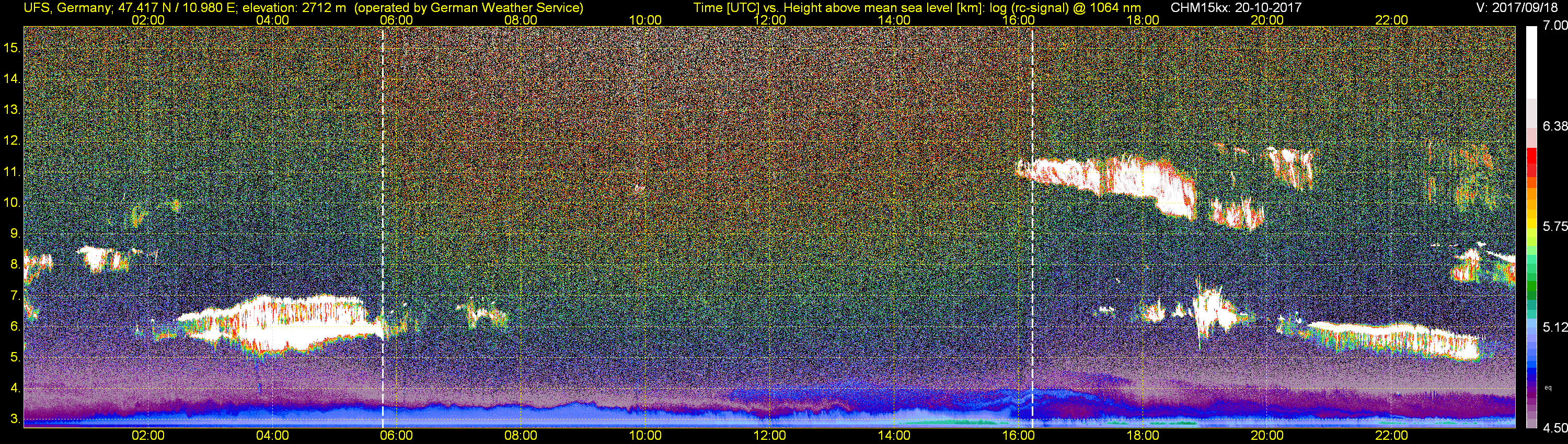1568x444 pixels.
Task: Click "04:00" on the bottom time axis
Action: pyautogui.click(x=272, y=436)
